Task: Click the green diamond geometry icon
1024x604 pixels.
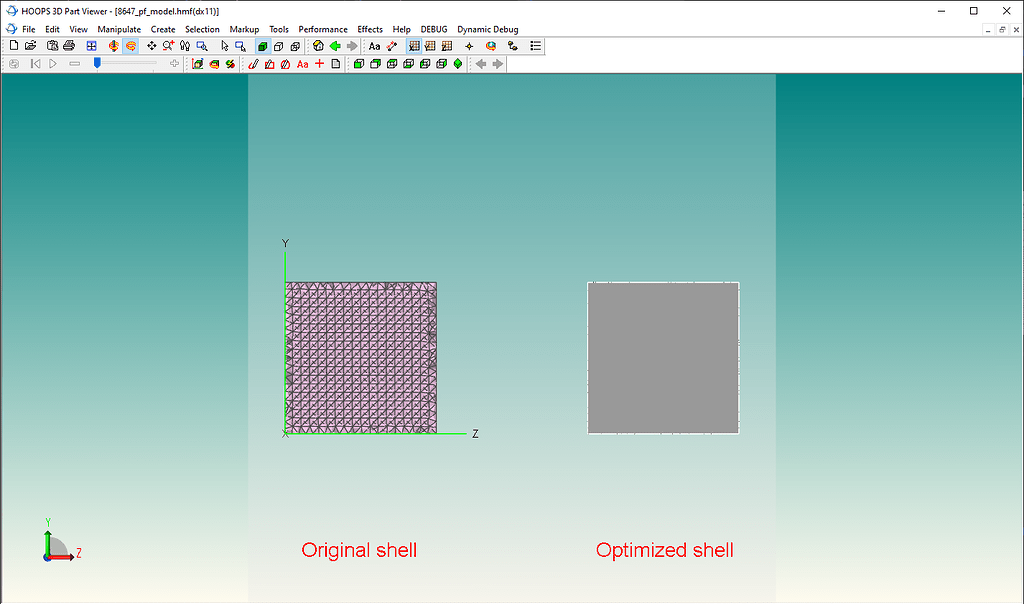Action: 458,63
